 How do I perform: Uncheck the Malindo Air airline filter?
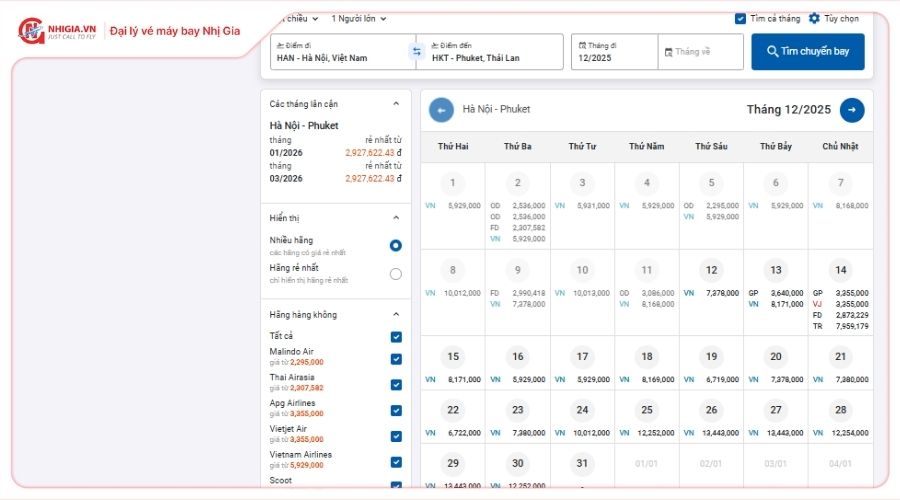click(396, 359)
